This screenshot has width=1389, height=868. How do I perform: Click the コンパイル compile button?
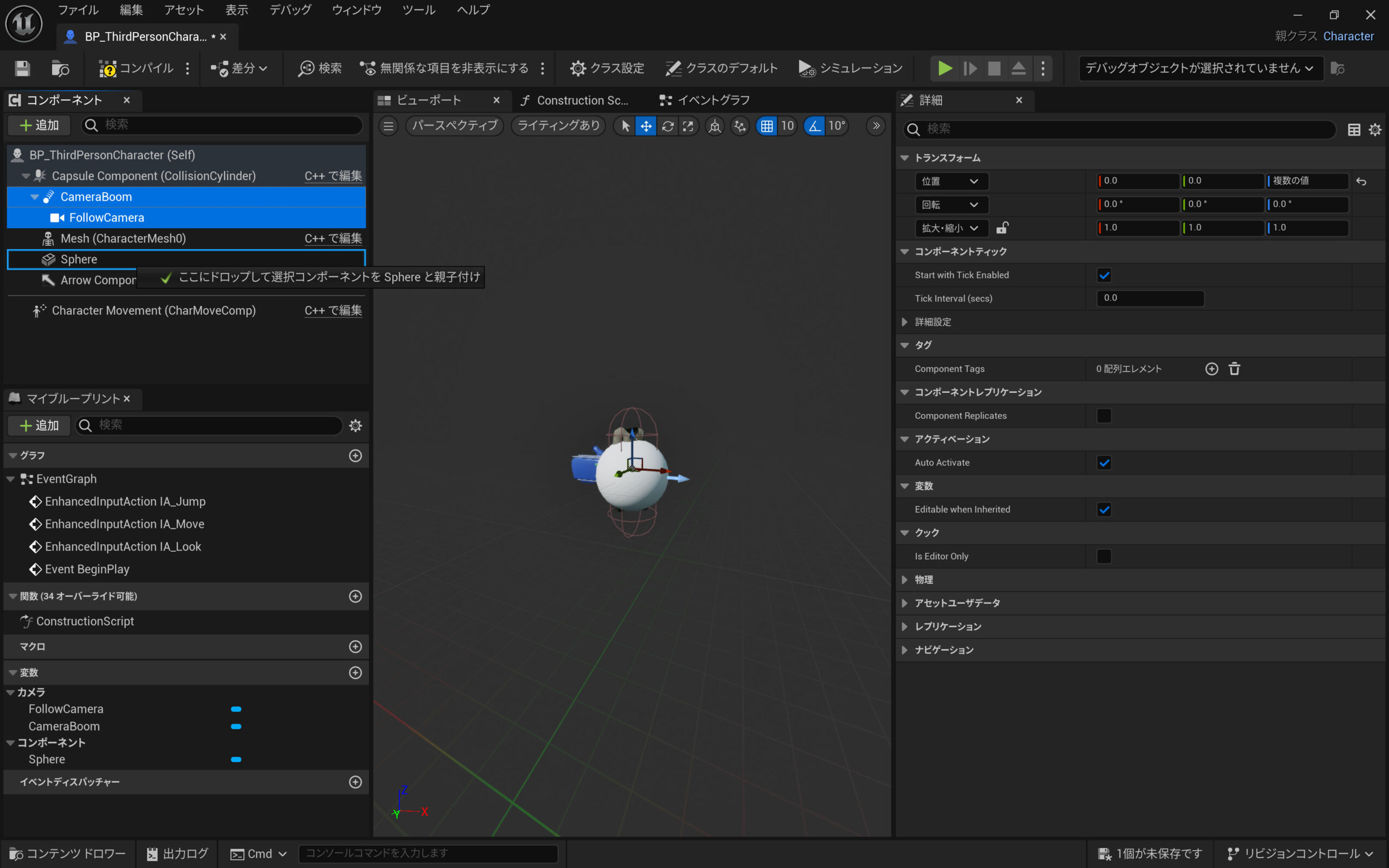click(137, 68)
